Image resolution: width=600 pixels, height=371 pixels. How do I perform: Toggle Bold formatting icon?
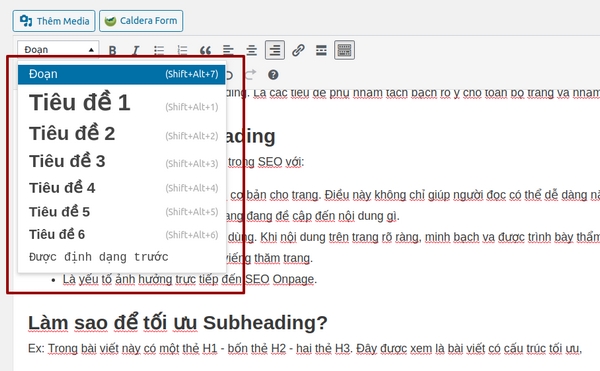112,50
